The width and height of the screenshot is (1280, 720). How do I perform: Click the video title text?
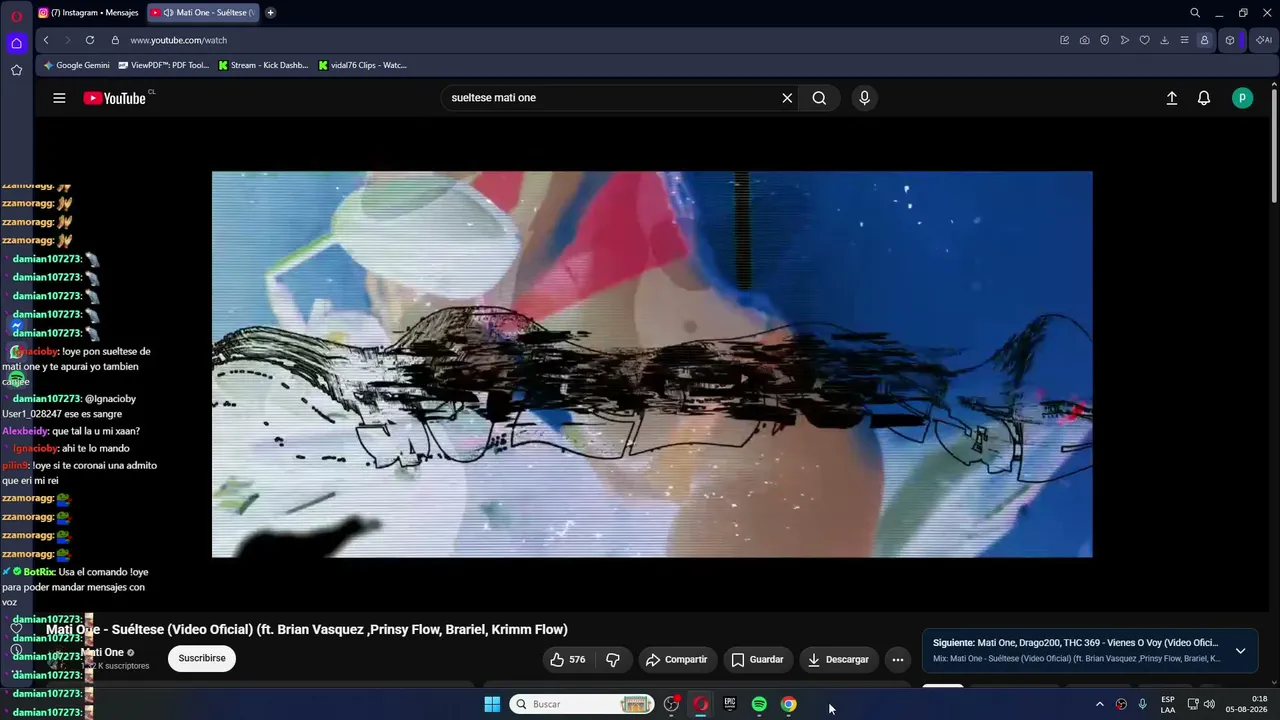(x=307, y=629)
